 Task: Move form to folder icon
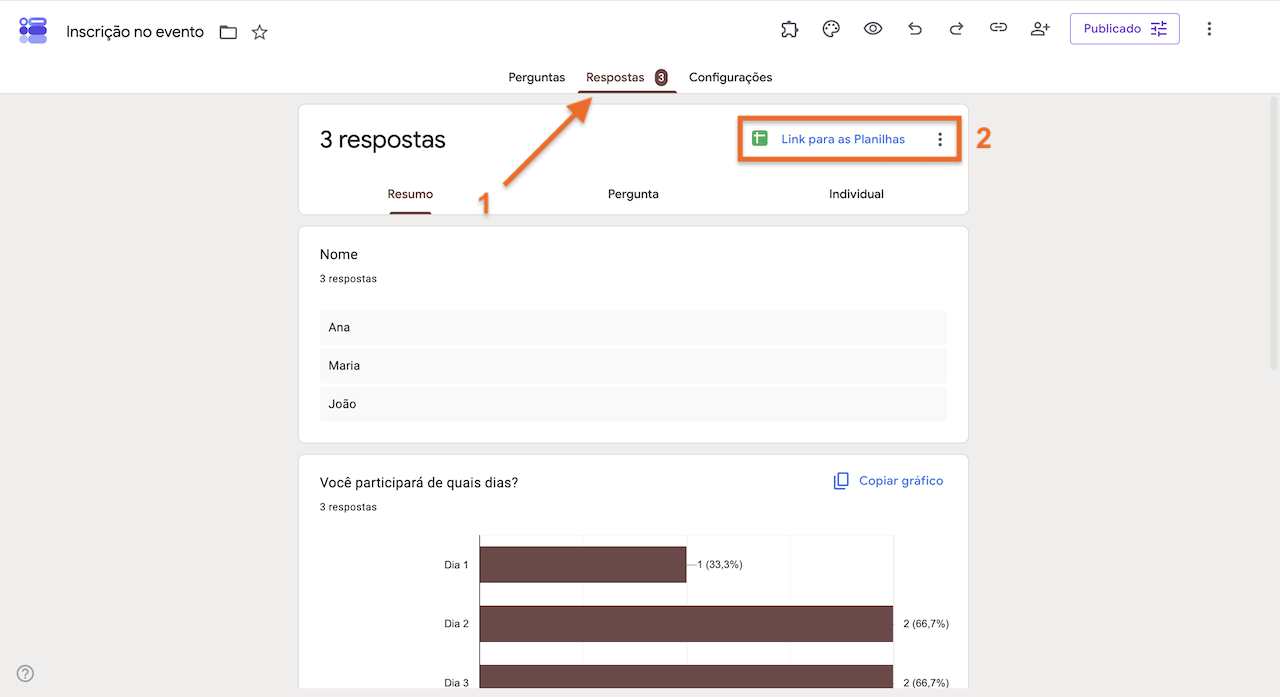pos(228,32)
